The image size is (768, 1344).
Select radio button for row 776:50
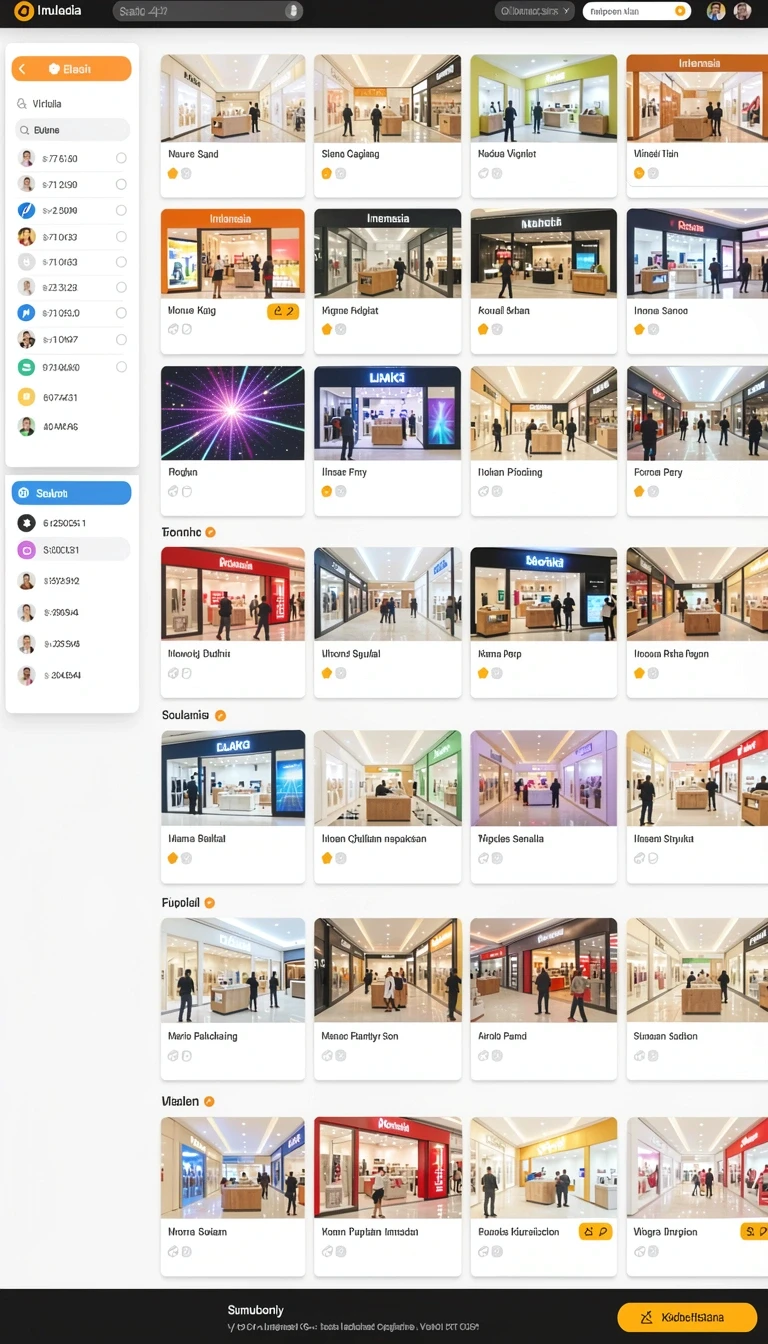(121, 158)
